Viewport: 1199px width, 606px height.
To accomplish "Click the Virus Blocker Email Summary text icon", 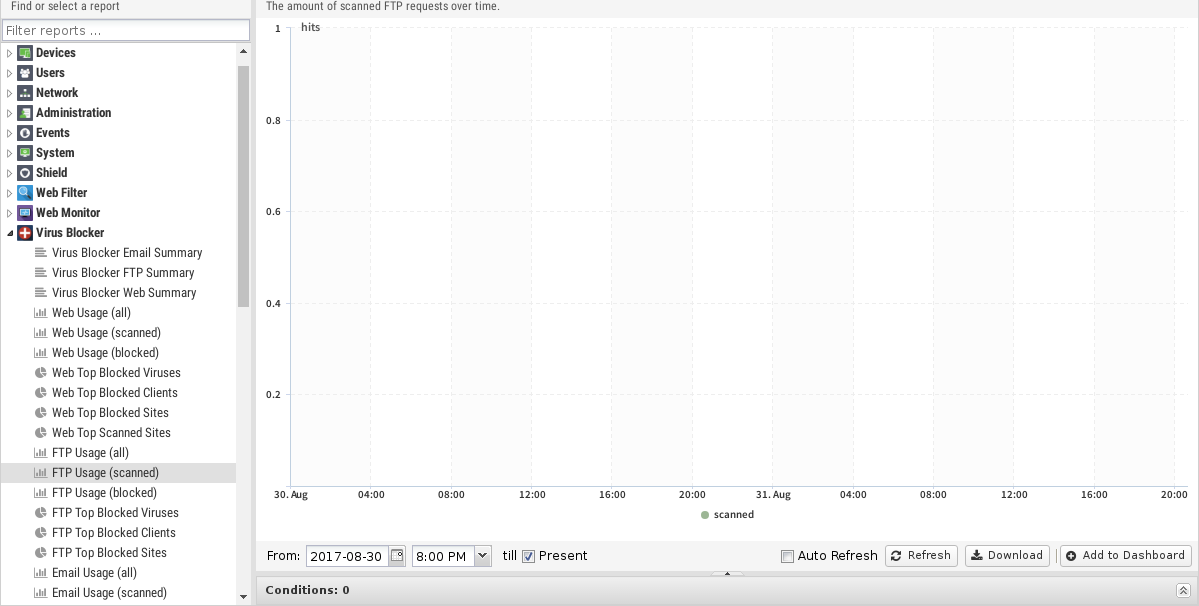I will pyautogui.click(x=41, y=252).
